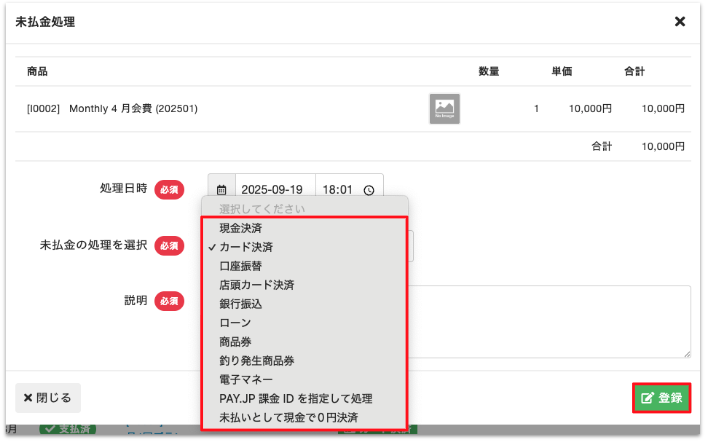This screenshot has height=444, width=708.
Task: Click the clock icon next to 18:01
Action: 369,189
